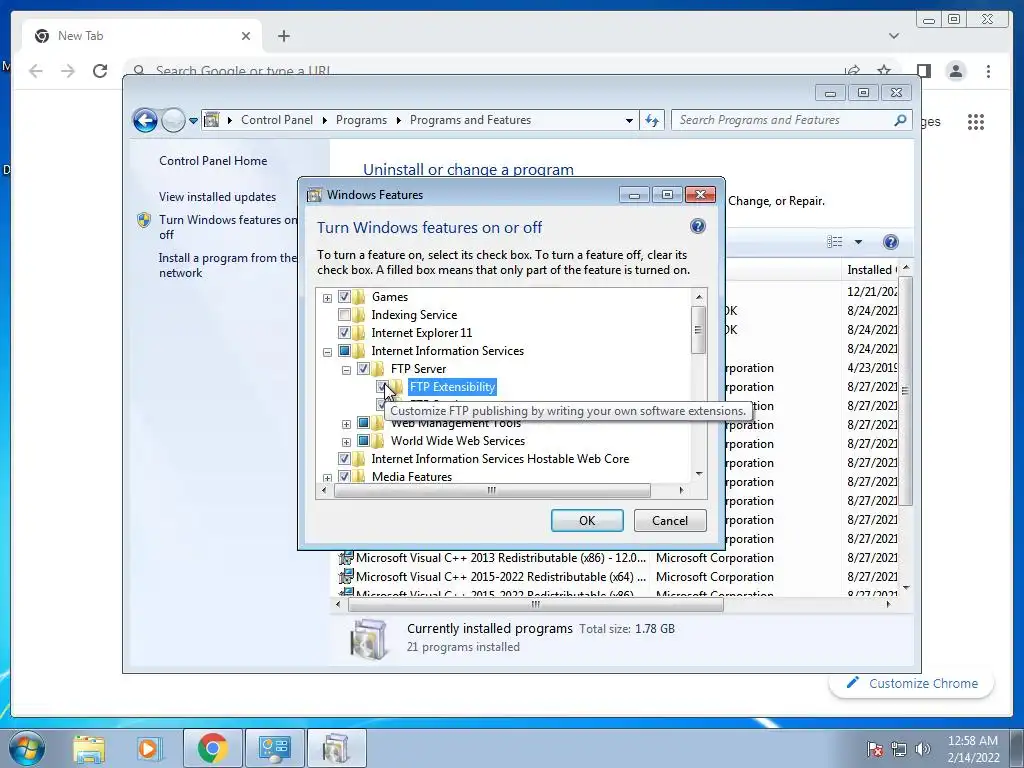1024x768 pixels.
Task: Open recent pages dropdown beside Forward button
Action: (x=193, y=120)
